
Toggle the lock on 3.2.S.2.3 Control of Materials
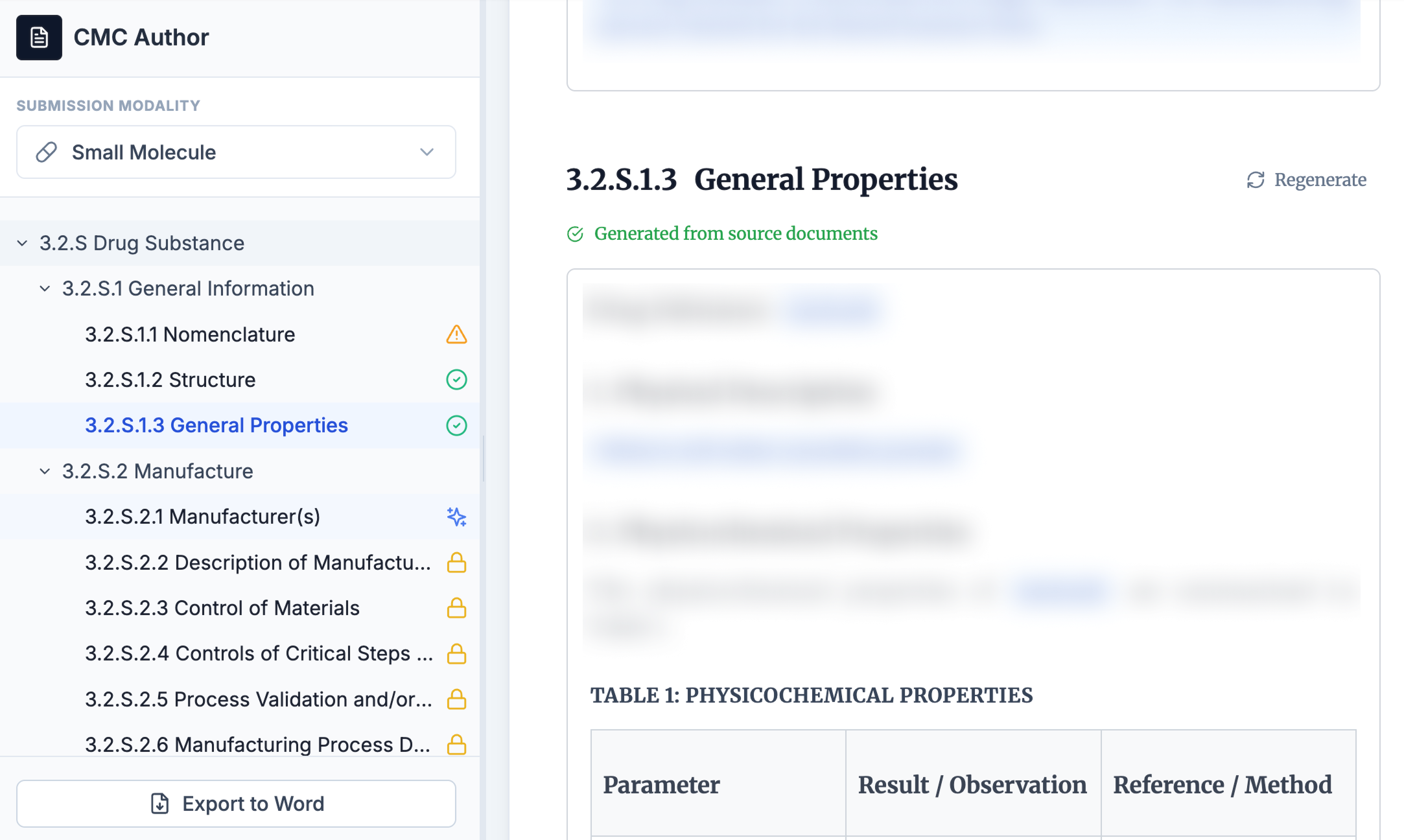point(456,608)
